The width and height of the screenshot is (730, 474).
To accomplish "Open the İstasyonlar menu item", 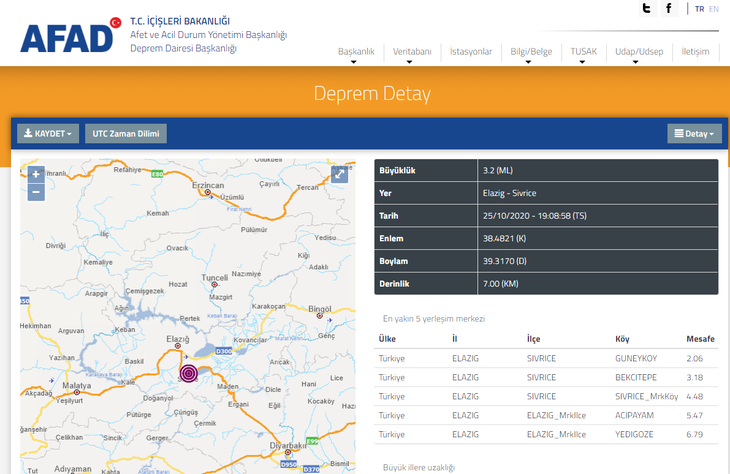I will pos(471,51).
